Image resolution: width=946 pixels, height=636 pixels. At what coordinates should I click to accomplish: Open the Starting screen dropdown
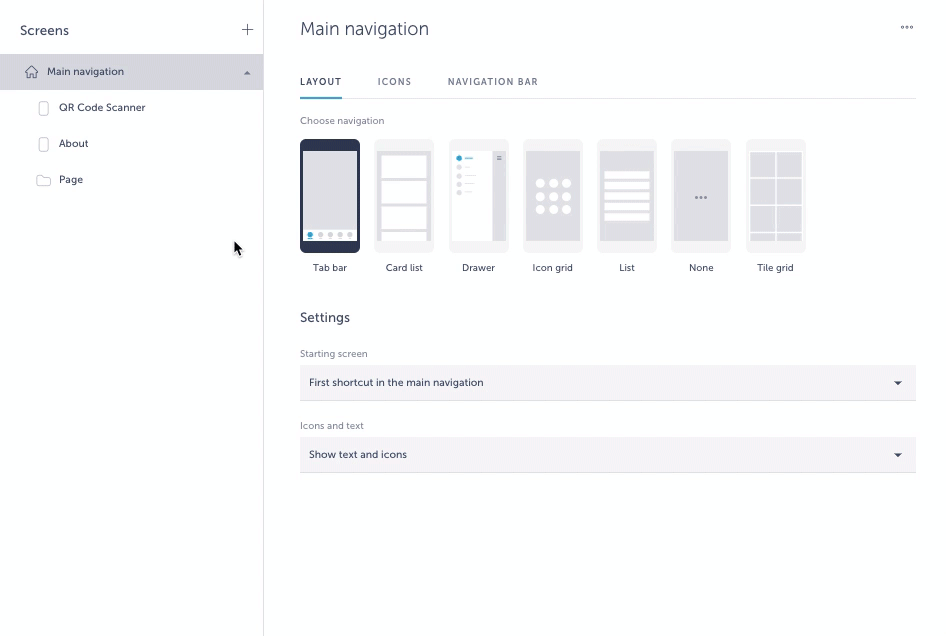tap(608, 383)
